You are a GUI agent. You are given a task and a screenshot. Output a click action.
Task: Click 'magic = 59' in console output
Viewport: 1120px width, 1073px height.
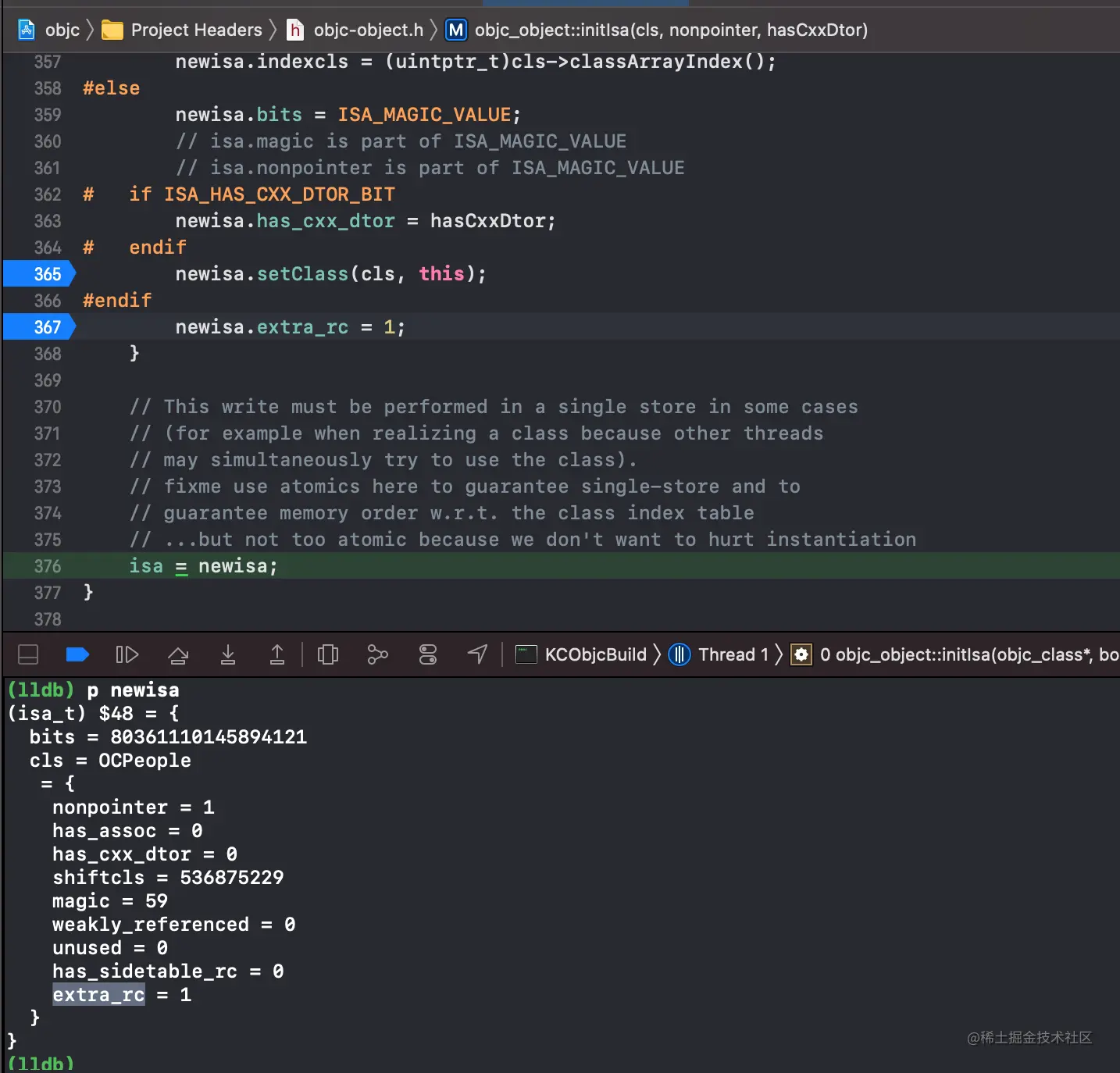point(110,901)
